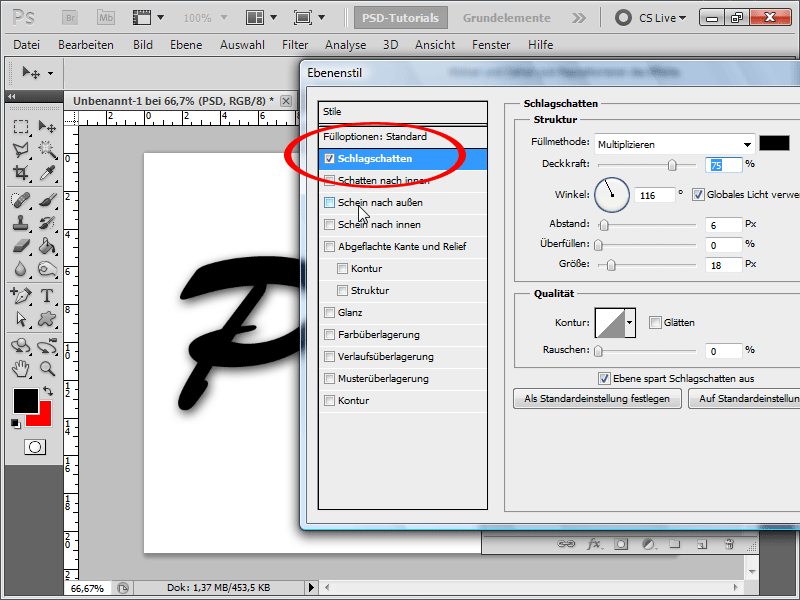
Task: Uncheck the Schlagschatten checkbox
Action: click(x=330, y=159)
